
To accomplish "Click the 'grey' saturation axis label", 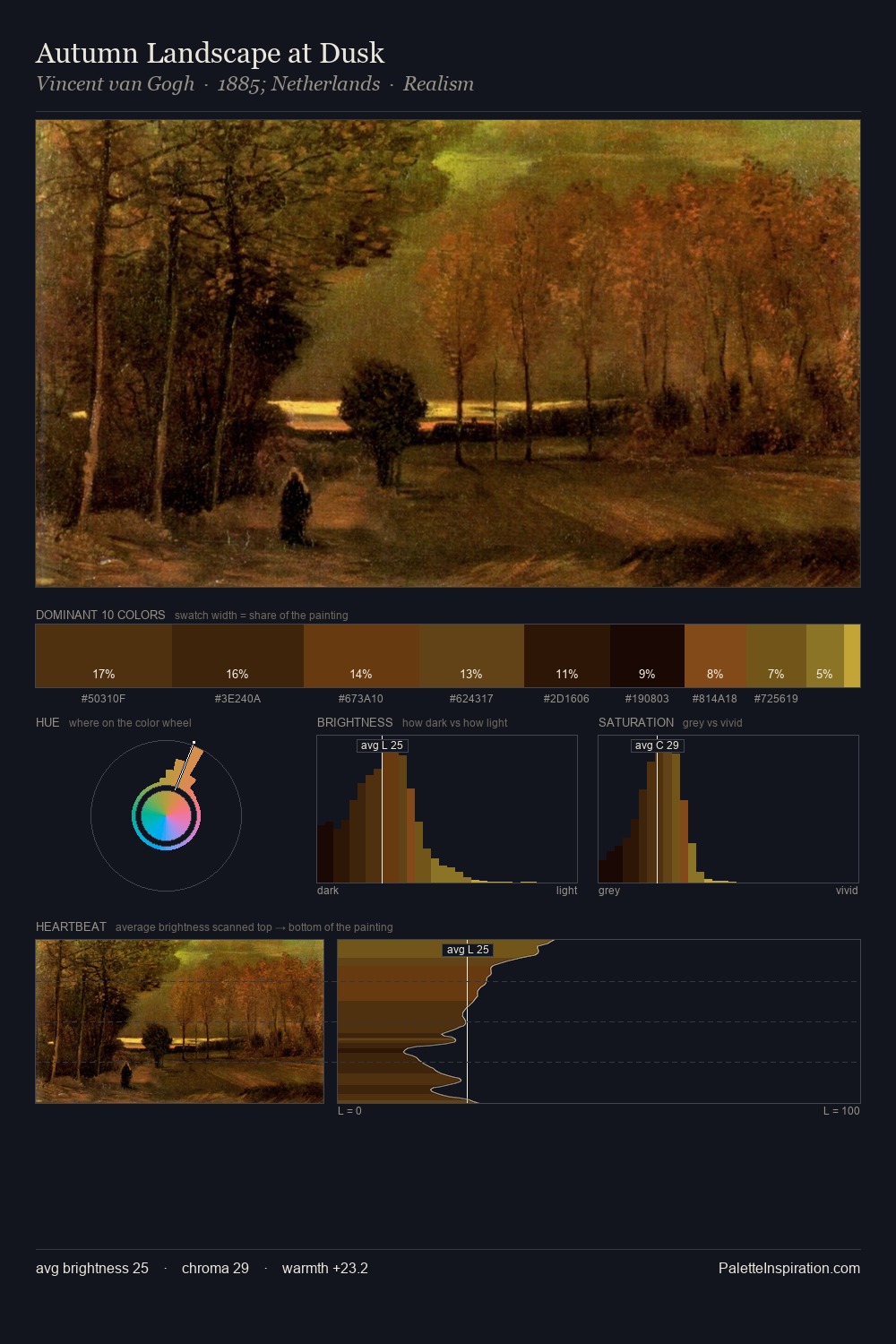I will tap(609, 891).
